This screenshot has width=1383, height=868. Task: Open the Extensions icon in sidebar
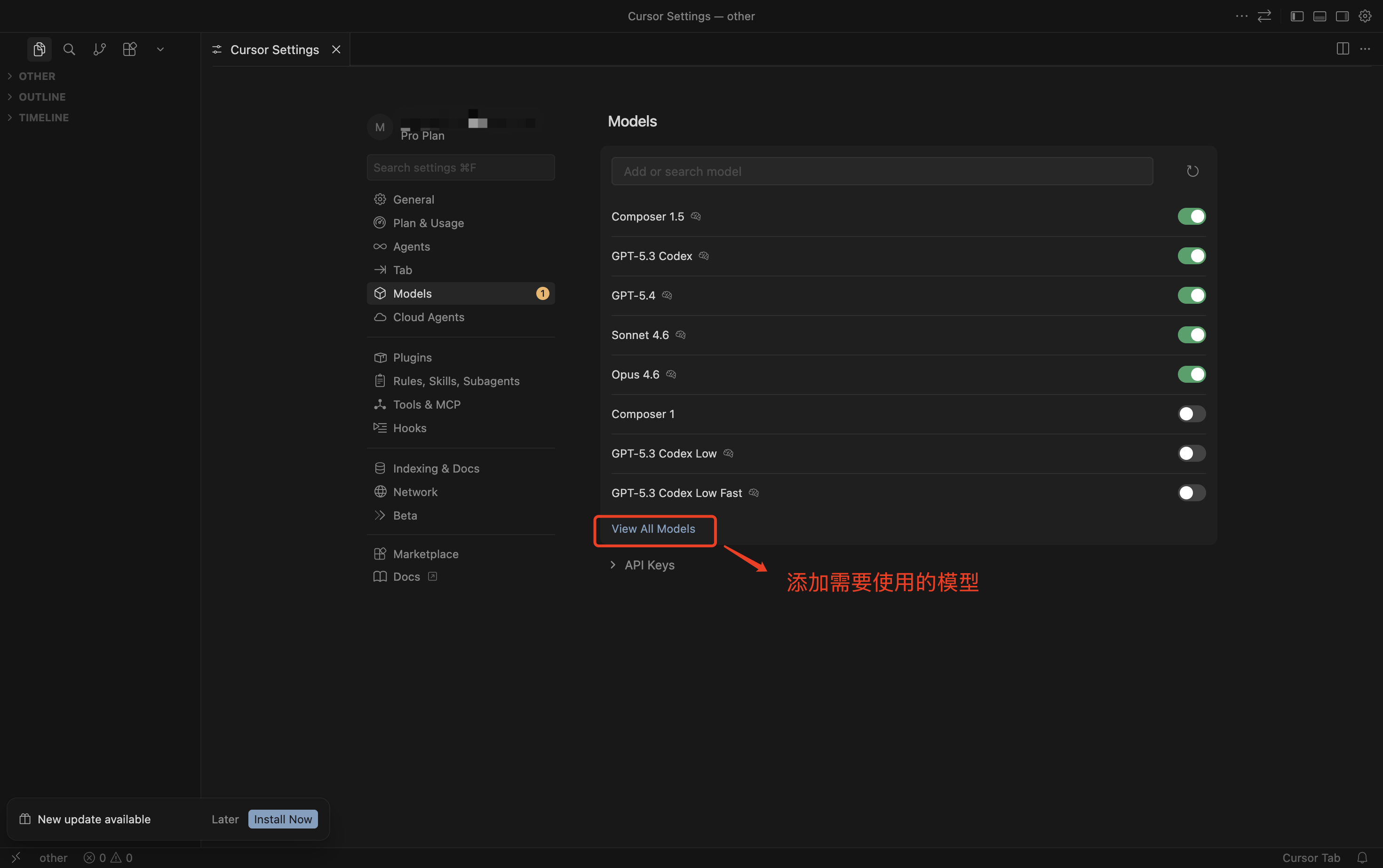[130, 49]
